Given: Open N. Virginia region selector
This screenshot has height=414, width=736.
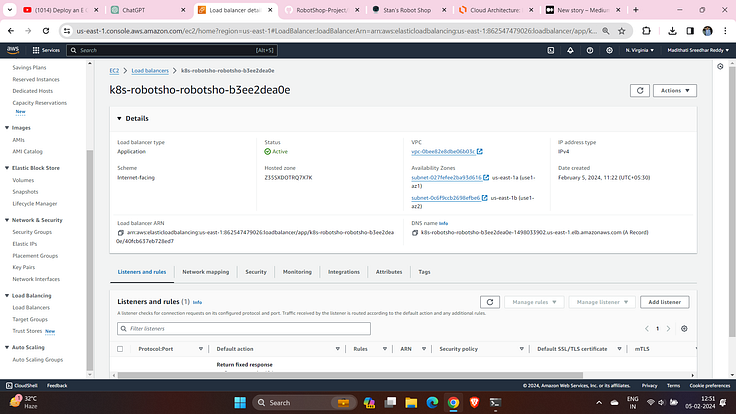Looking at the screenshot, I should click(639, 50).
